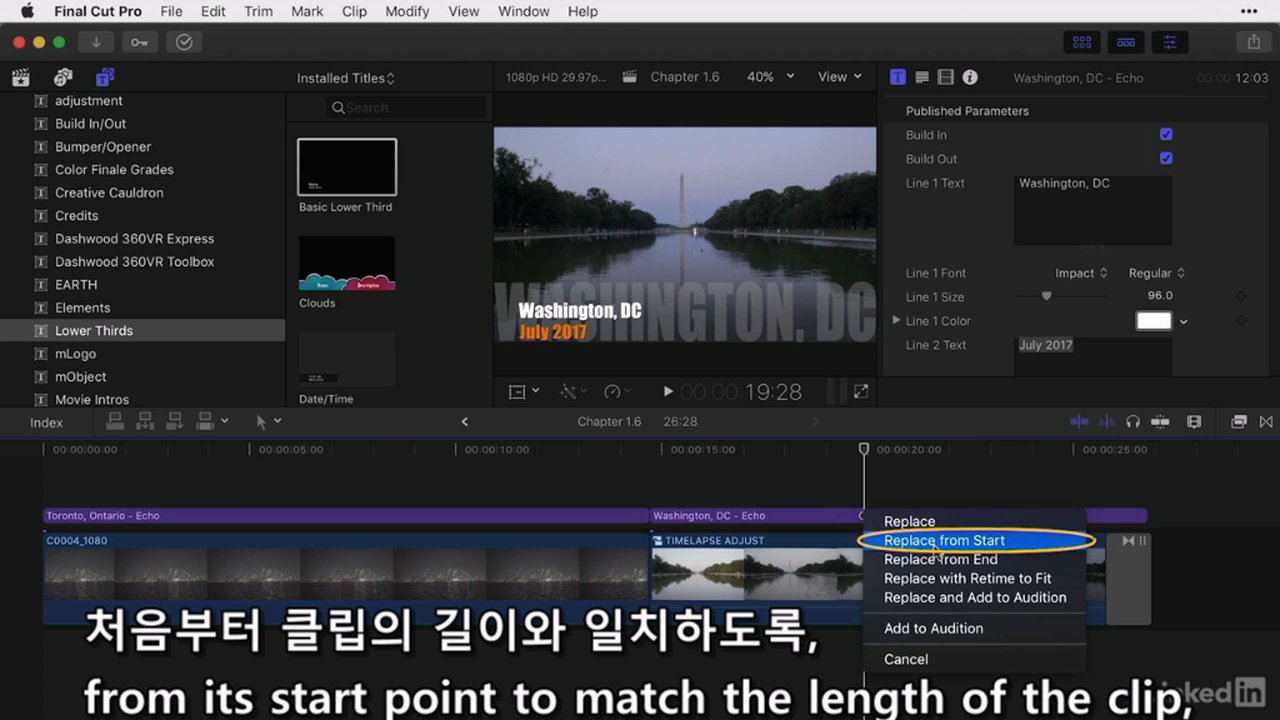
Task: Go back in timeline history arrow
Action: tap(465, 422)
